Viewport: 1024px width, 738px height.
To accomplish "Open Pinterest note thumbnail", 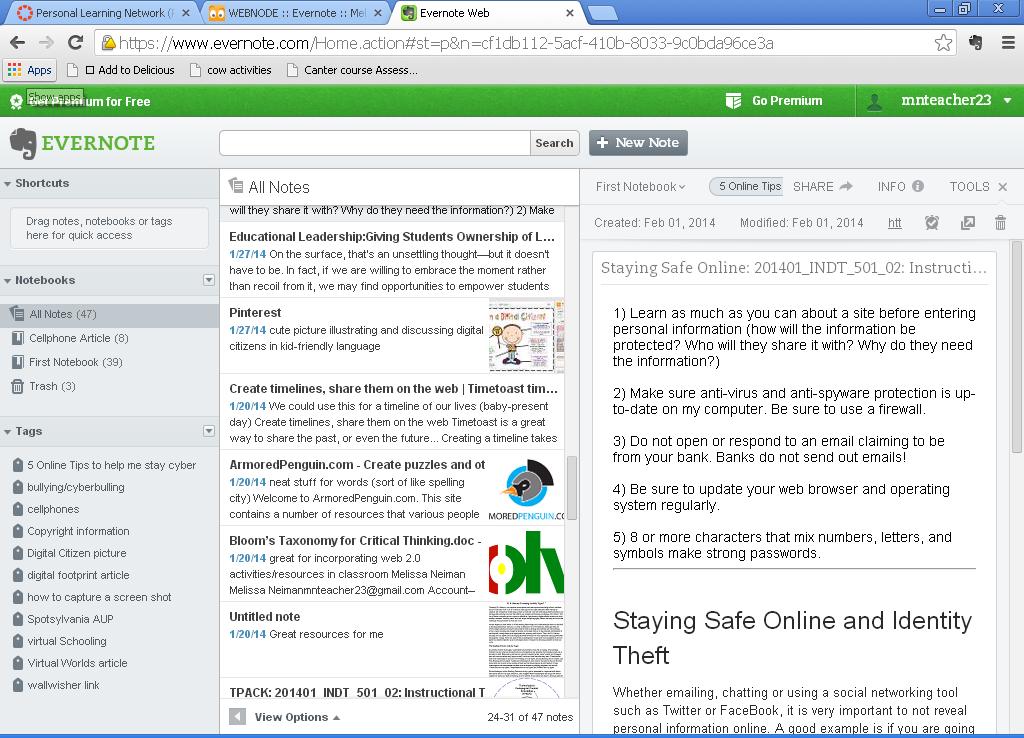I will click(526, 336).
